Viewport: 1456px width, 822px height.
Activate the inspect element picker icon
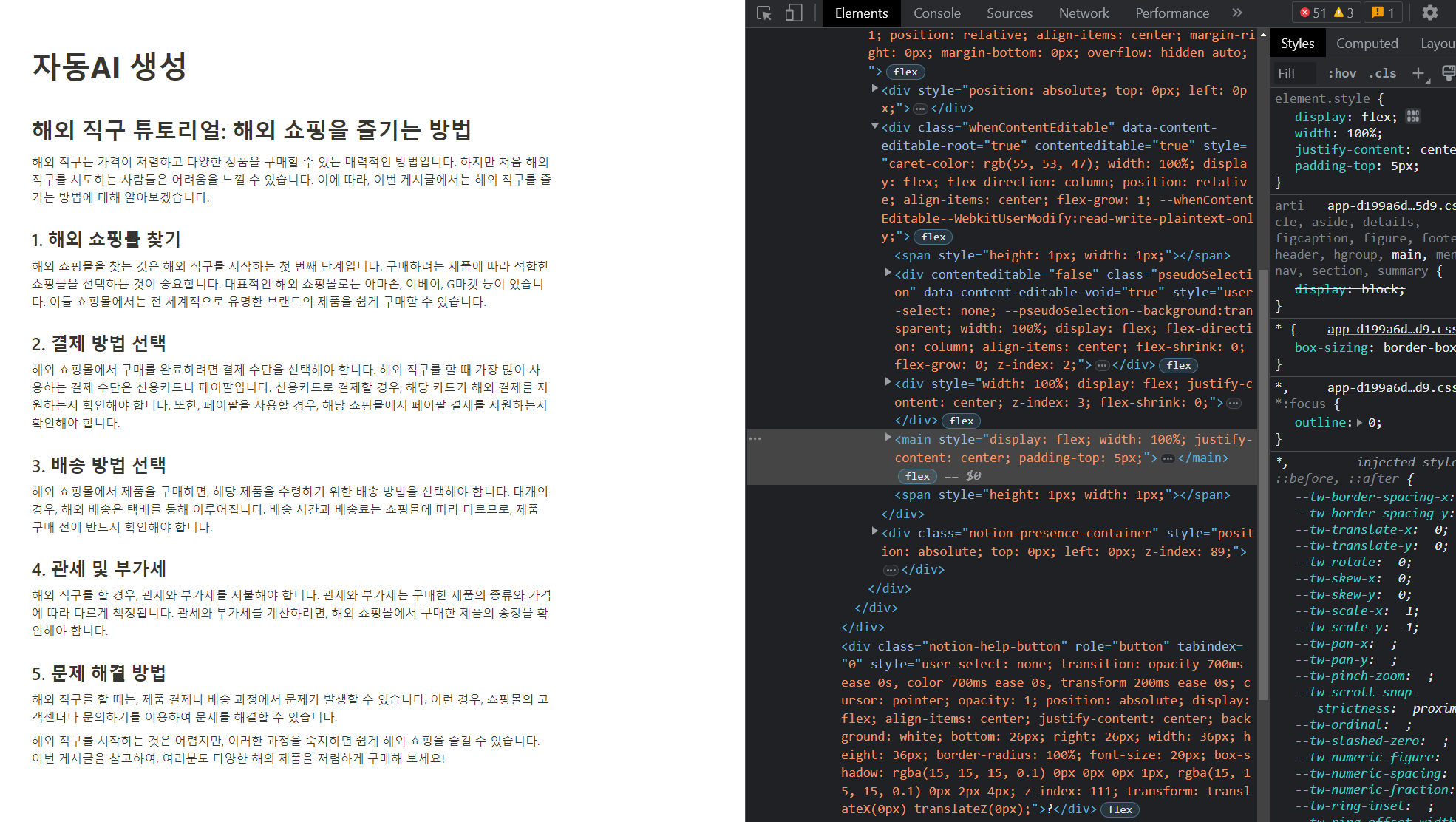click(x=764, y=13)
